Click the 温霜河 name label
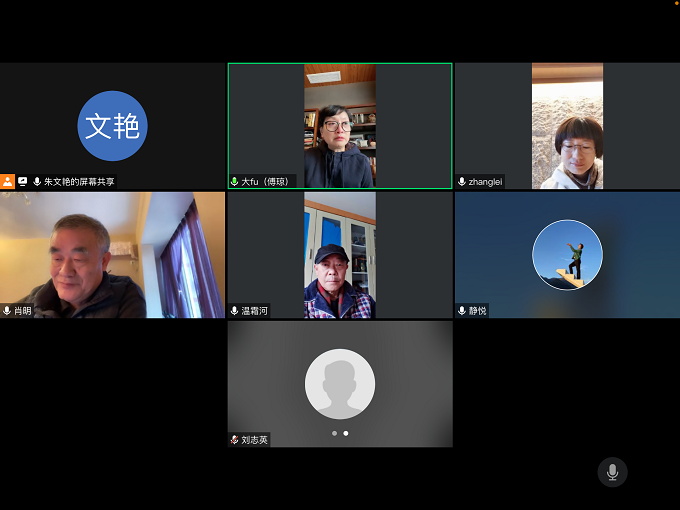Screen dimensions: 680x510 pyautogui.click(x=255, y=311)
